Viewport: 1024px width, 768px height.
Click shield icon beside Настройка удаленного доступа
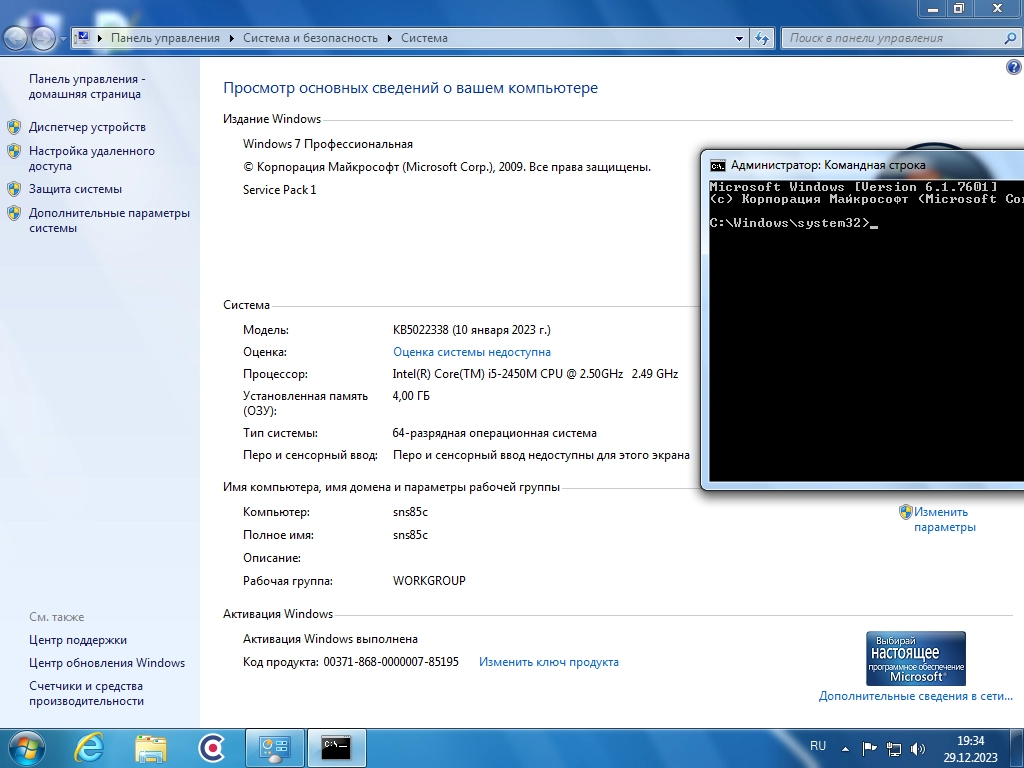(14, 151)
